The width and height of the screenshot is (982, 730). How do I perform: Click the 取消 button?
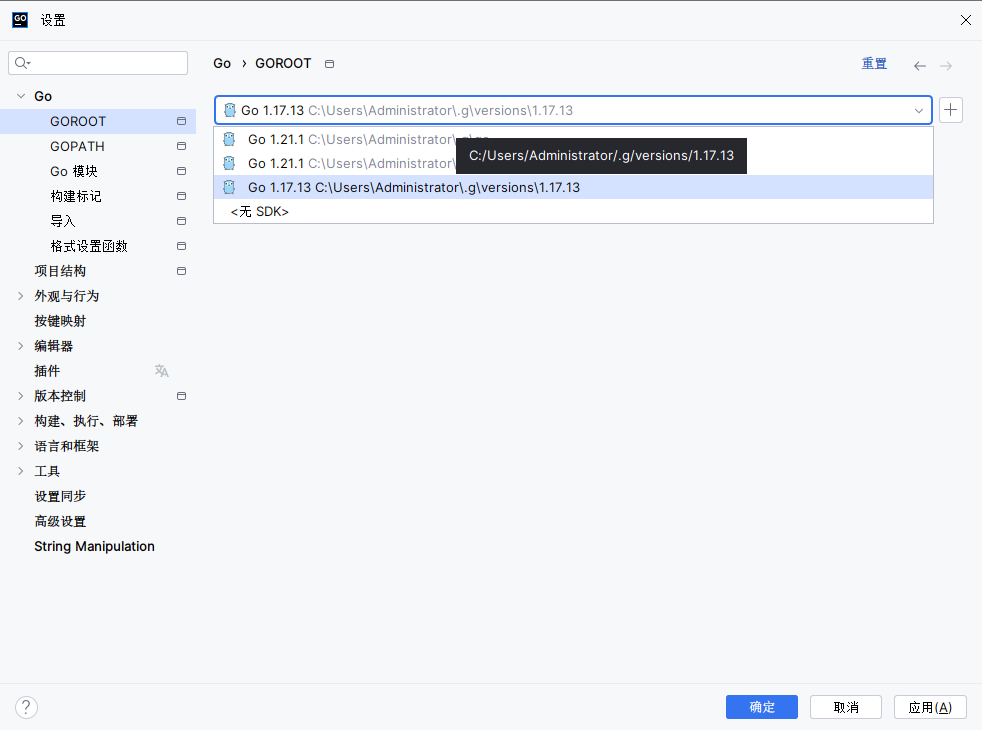tap(845, 707)
